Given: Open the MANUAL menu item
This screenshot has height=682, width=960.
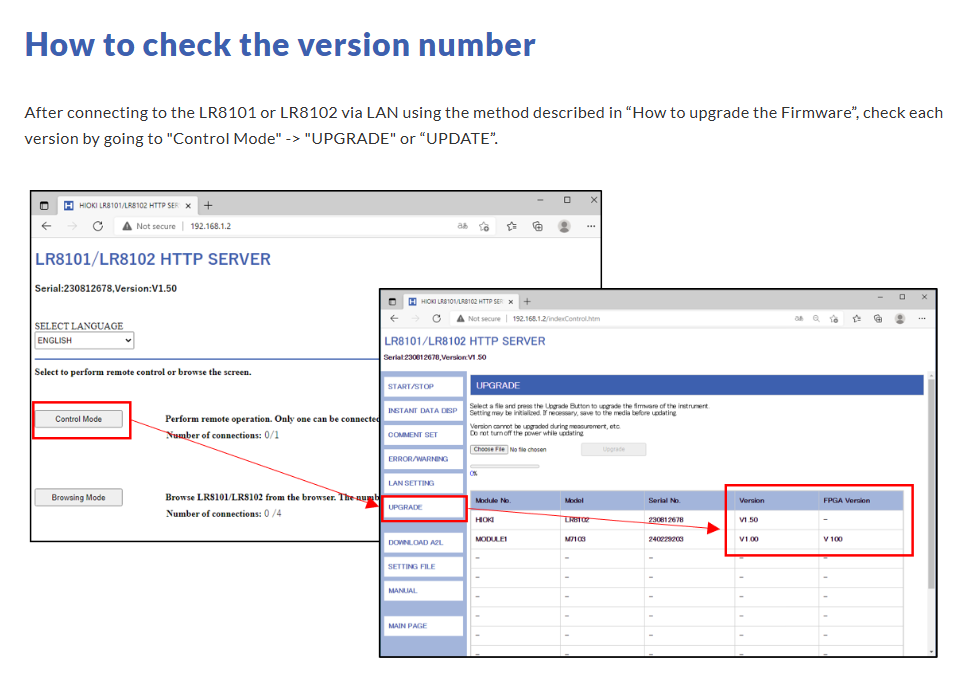Looking at the screenshot, I should click(x=423, y=591).
